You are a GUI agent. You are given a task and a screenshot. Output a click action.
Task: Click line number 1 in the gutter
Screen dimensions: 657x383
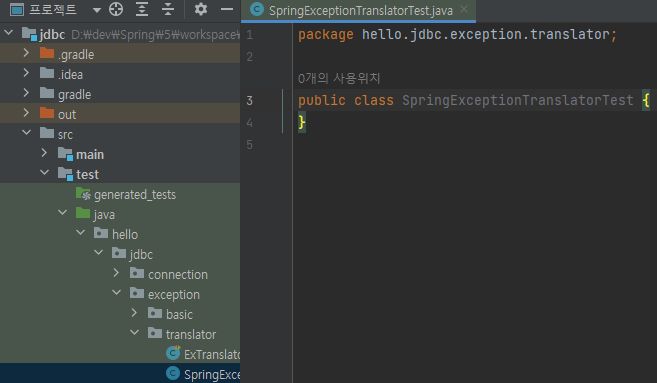[x=249, y=34]
